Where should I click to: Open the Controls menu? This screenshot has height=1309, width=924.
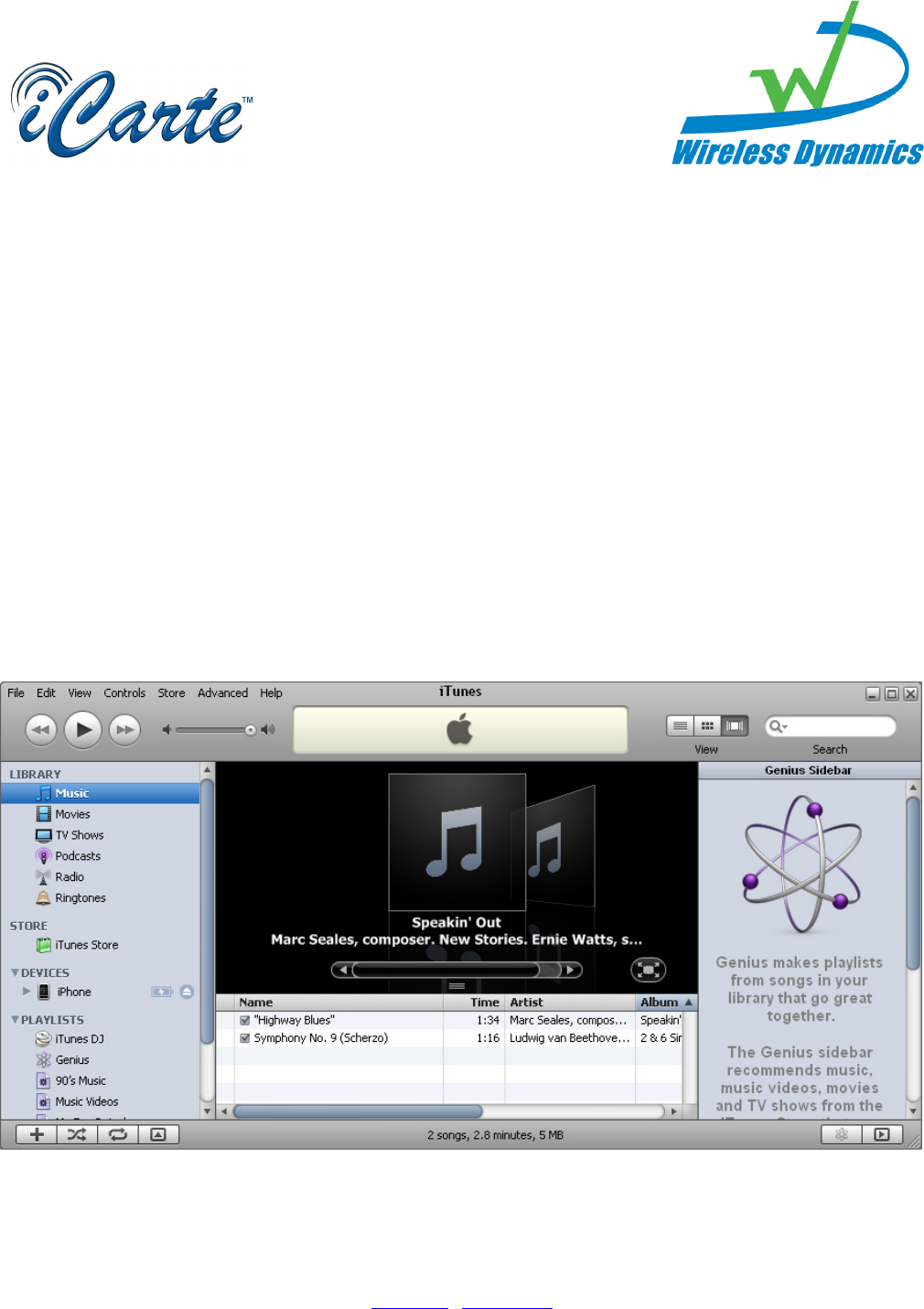point(124,693)
